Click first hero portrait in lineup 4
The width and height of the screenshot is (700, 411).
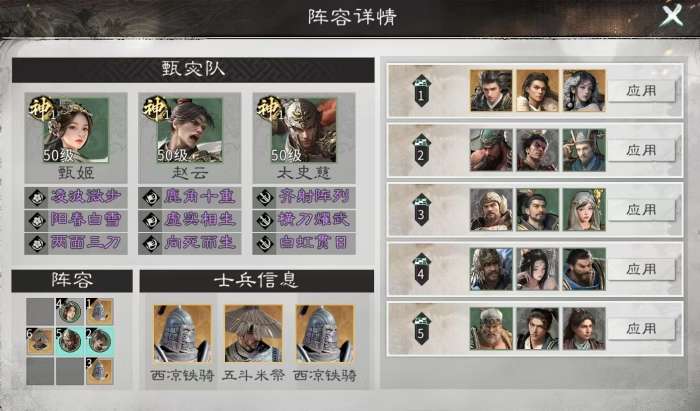[491, 269]
